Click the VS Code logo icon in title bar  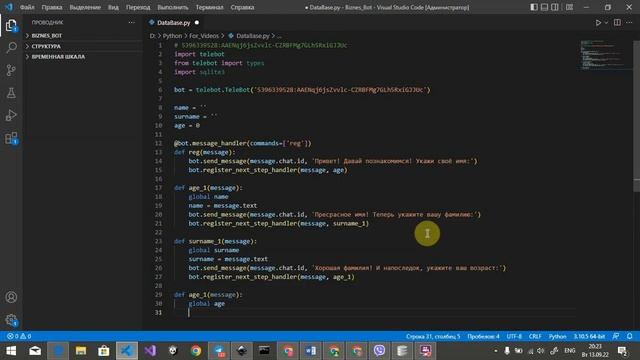(9, 7)
